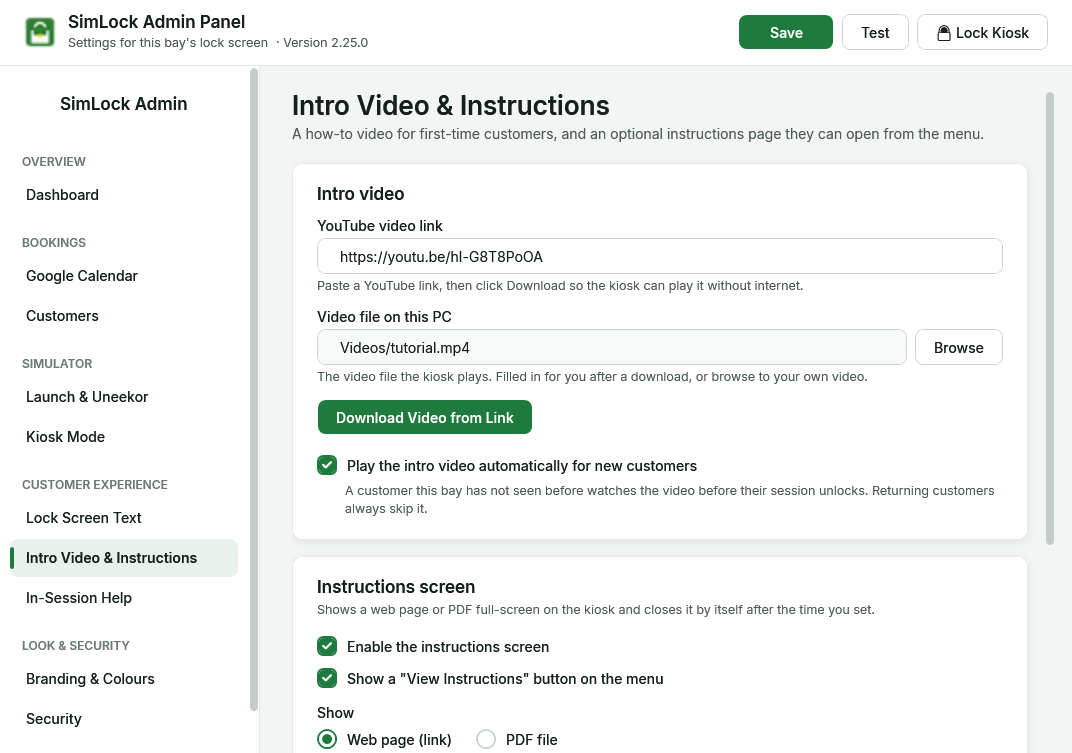Click the "LOOK & SECURITY" section label
The height and width of the screenshot is (753, 1072).
(76, 646)
